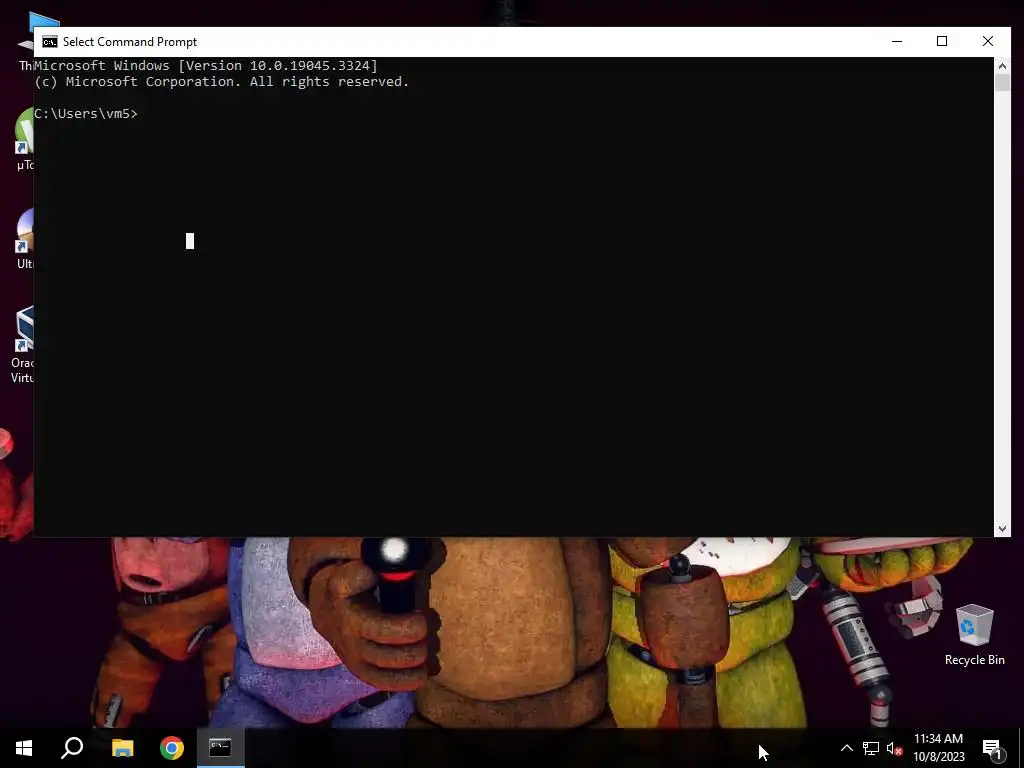Click the Show desktop strip on the taskbar
Image resolution: width=1024 pixels, height=768 pixels.
(1021, 748)
